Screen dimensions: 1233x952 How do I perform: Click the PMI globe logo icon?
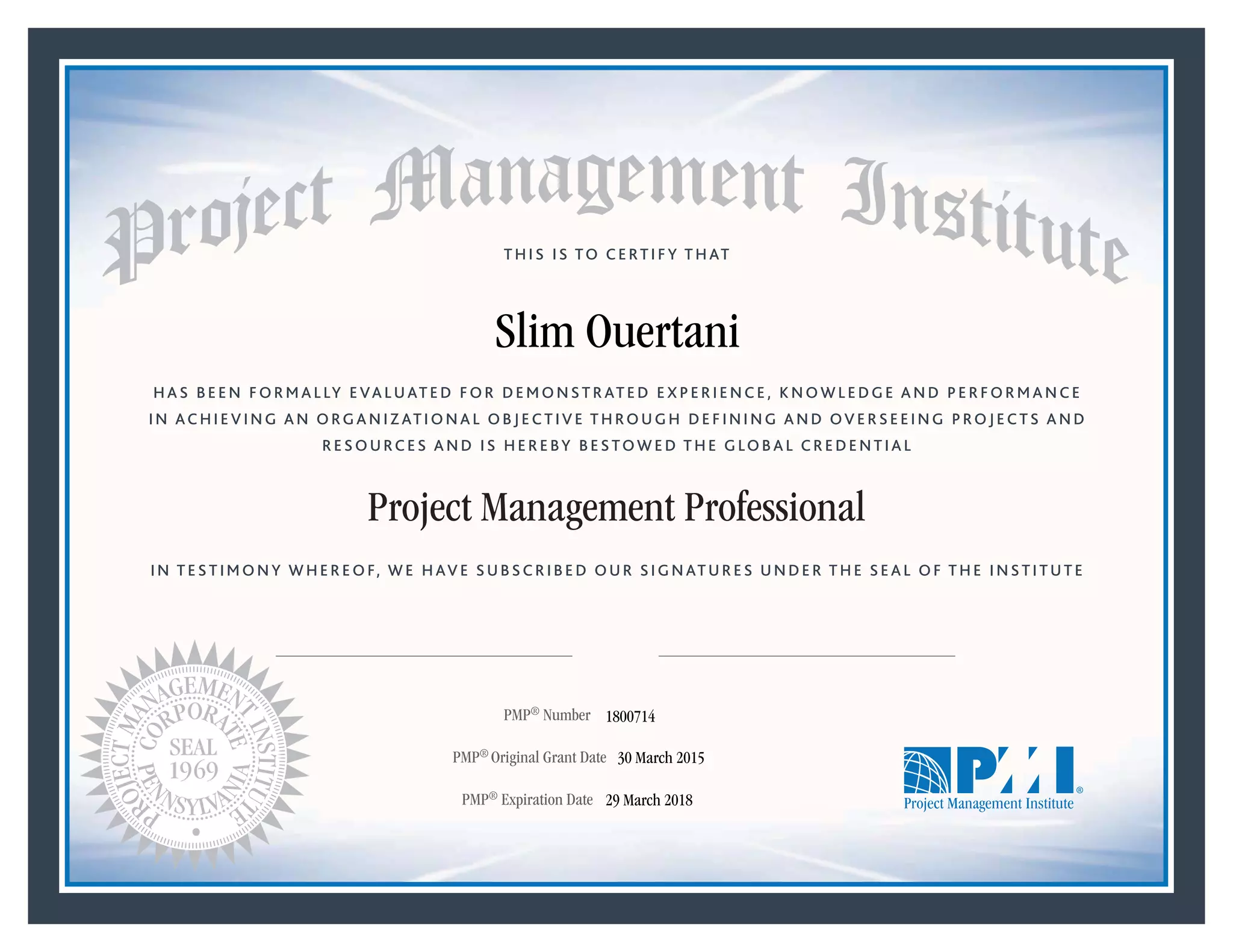pos(927,771)
